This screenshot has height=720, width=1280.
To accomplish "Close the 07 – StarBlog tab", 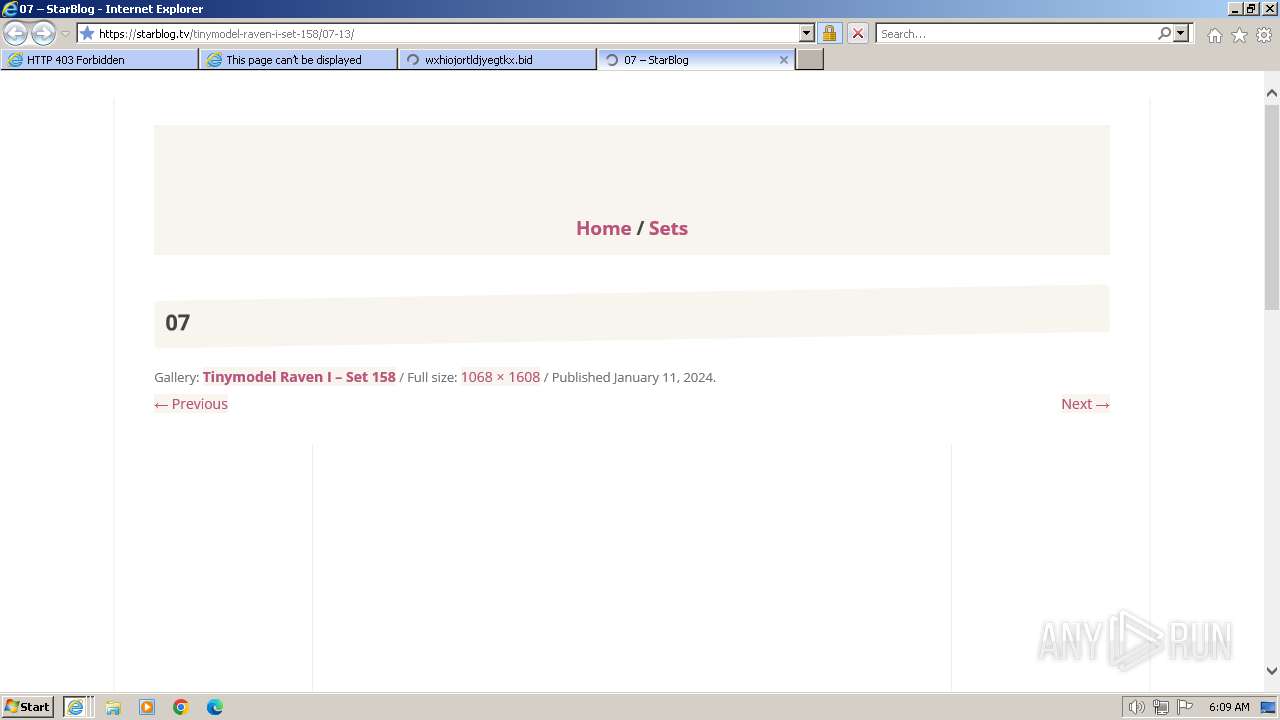I will pos(784,60).
